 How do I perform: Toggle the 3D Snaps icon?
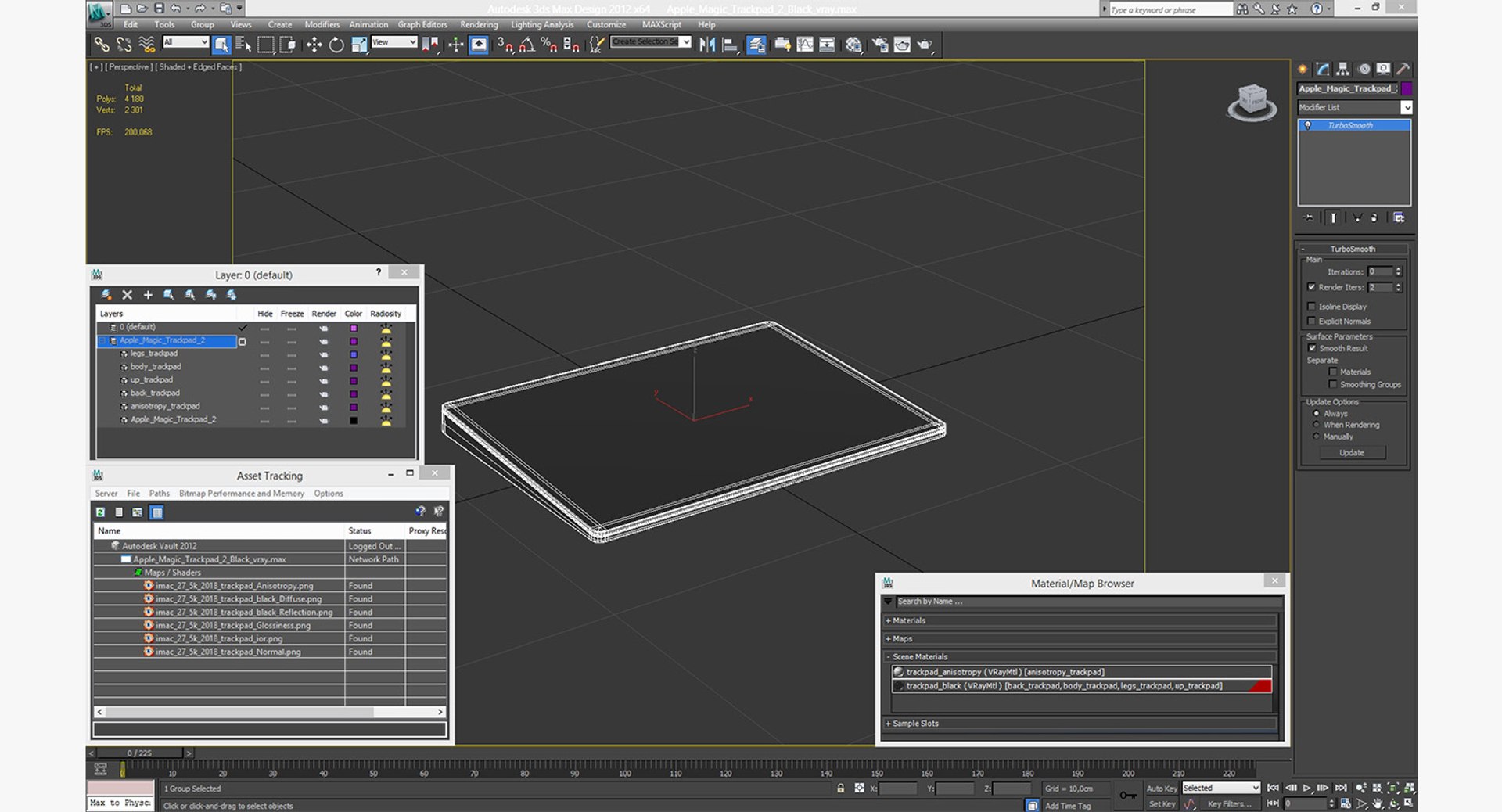point(505,45)
